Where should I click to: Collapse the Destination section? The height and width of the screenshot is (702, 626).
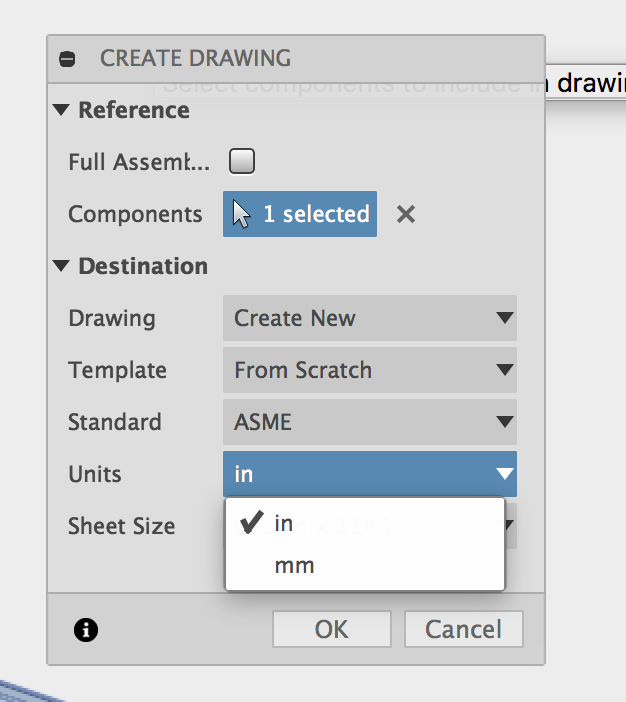coord(62,267)
